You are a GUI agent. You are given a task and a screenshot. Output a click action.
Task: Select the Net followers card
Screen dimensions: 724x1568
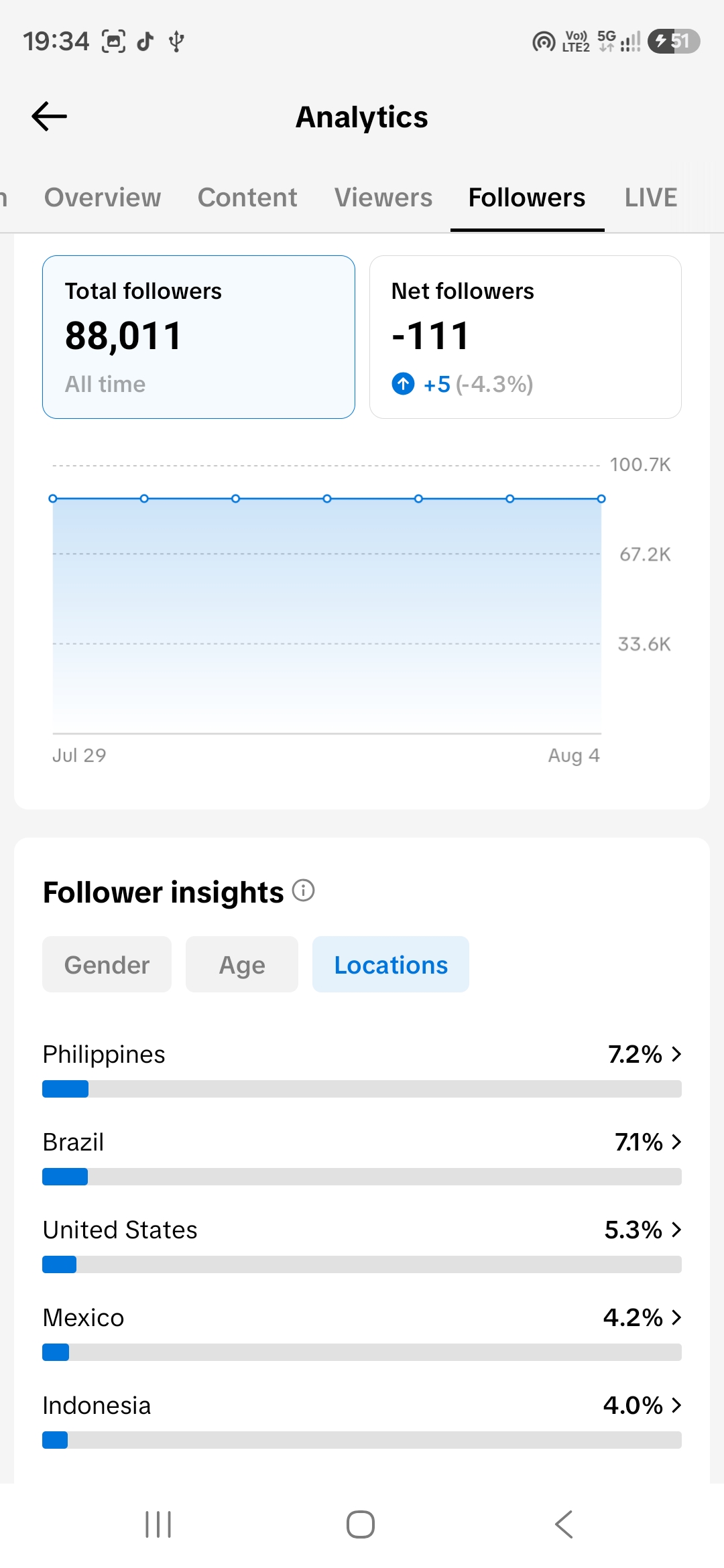526,337
